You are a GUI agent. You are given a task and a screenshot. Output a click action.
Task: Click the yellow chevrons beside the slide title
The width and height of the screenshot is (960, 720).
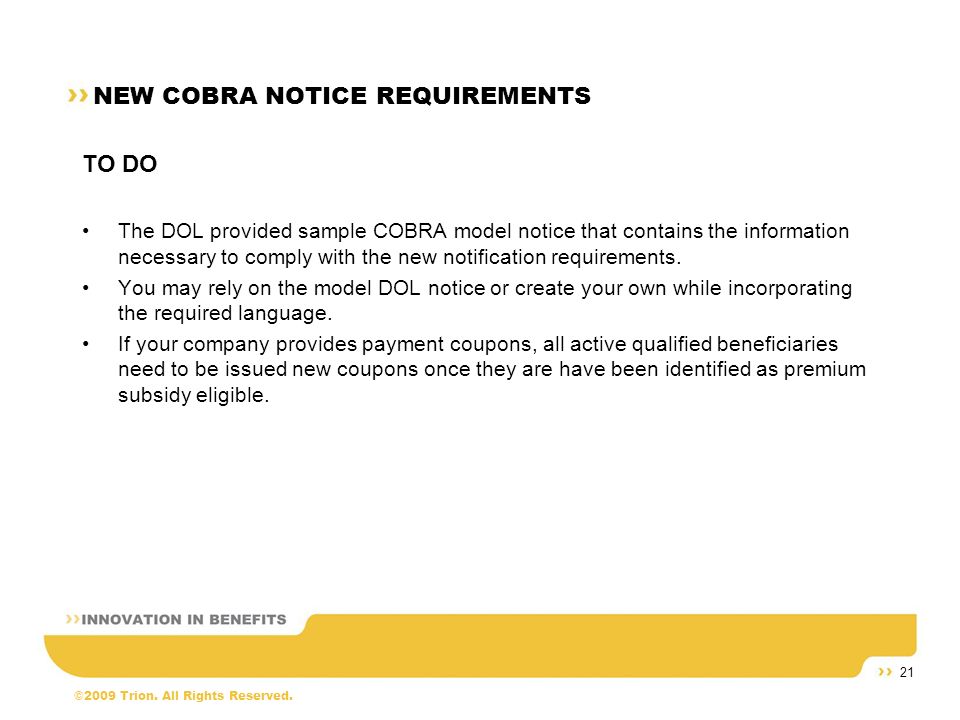[x=78, y=96]
